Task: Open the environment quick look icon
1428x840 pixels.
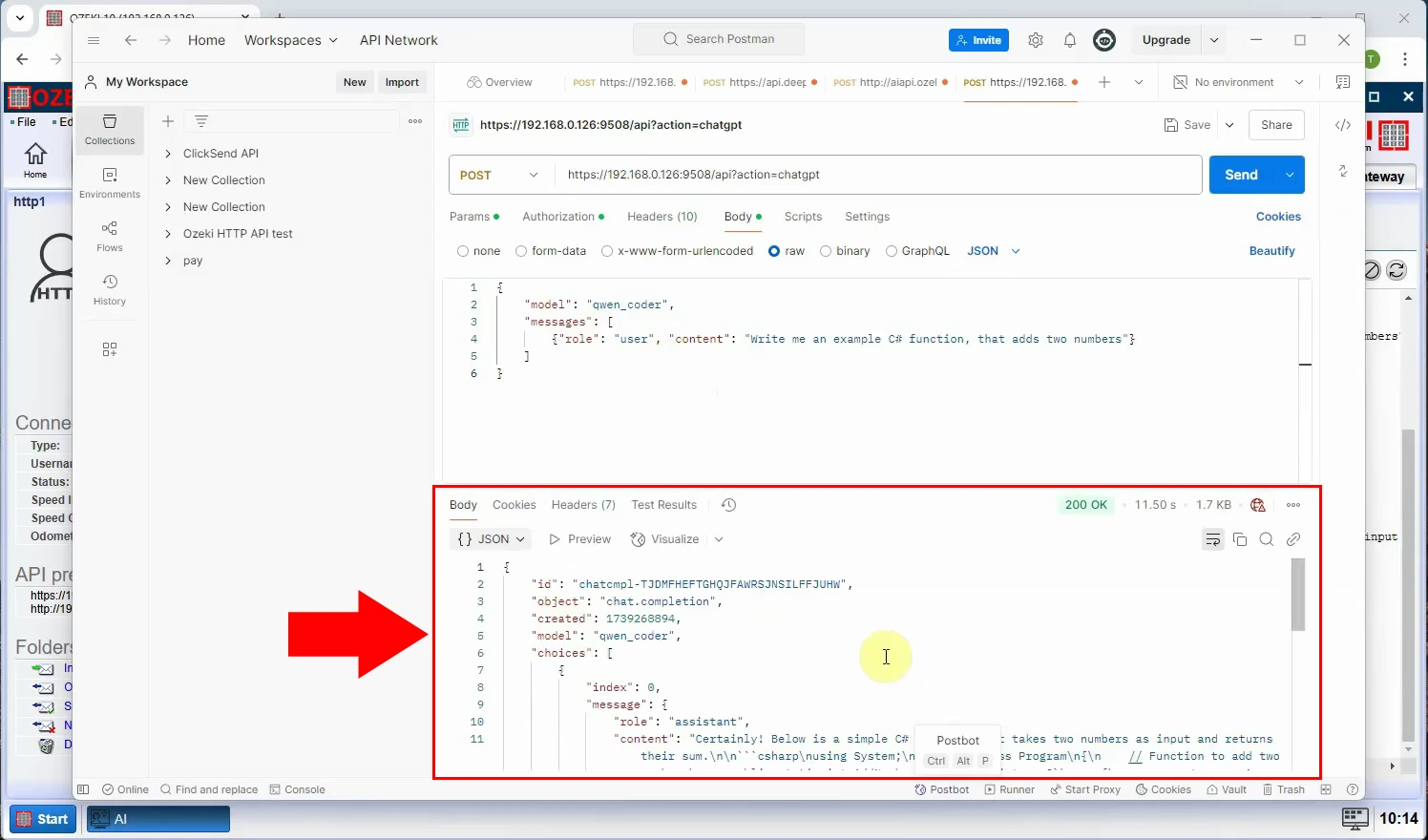Action: coord(1343,82)
